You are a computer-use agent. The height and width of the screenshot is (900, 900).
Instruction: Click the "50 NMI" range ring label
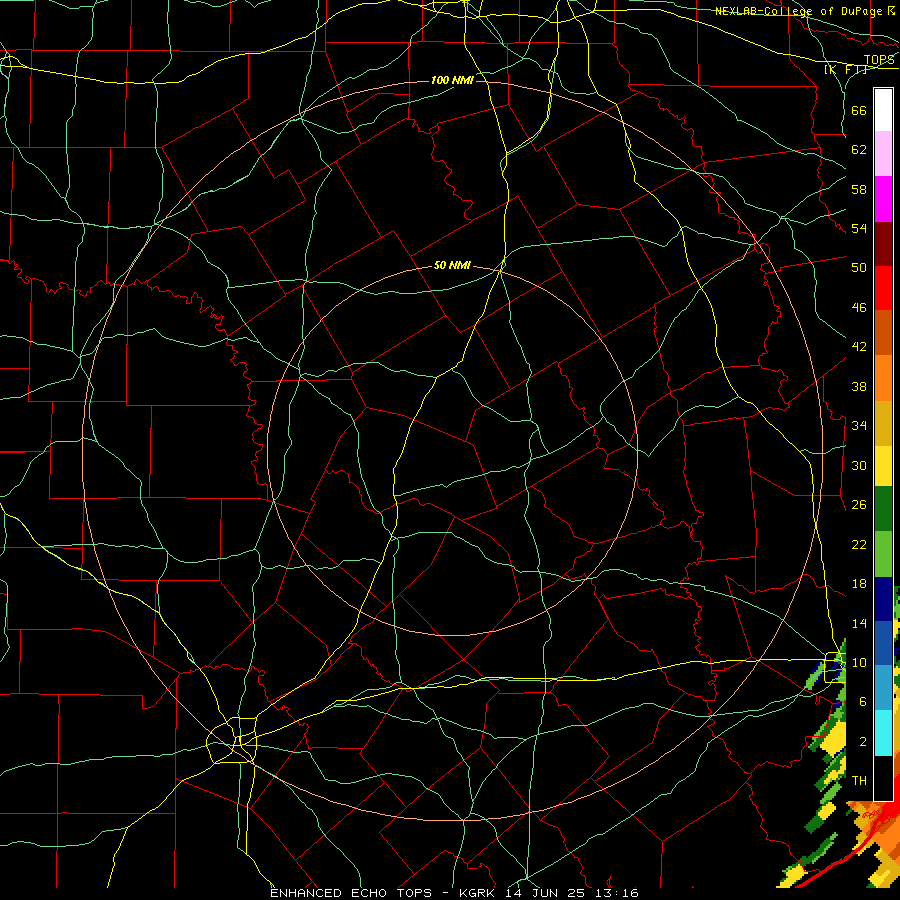click(x=452, y=265)
